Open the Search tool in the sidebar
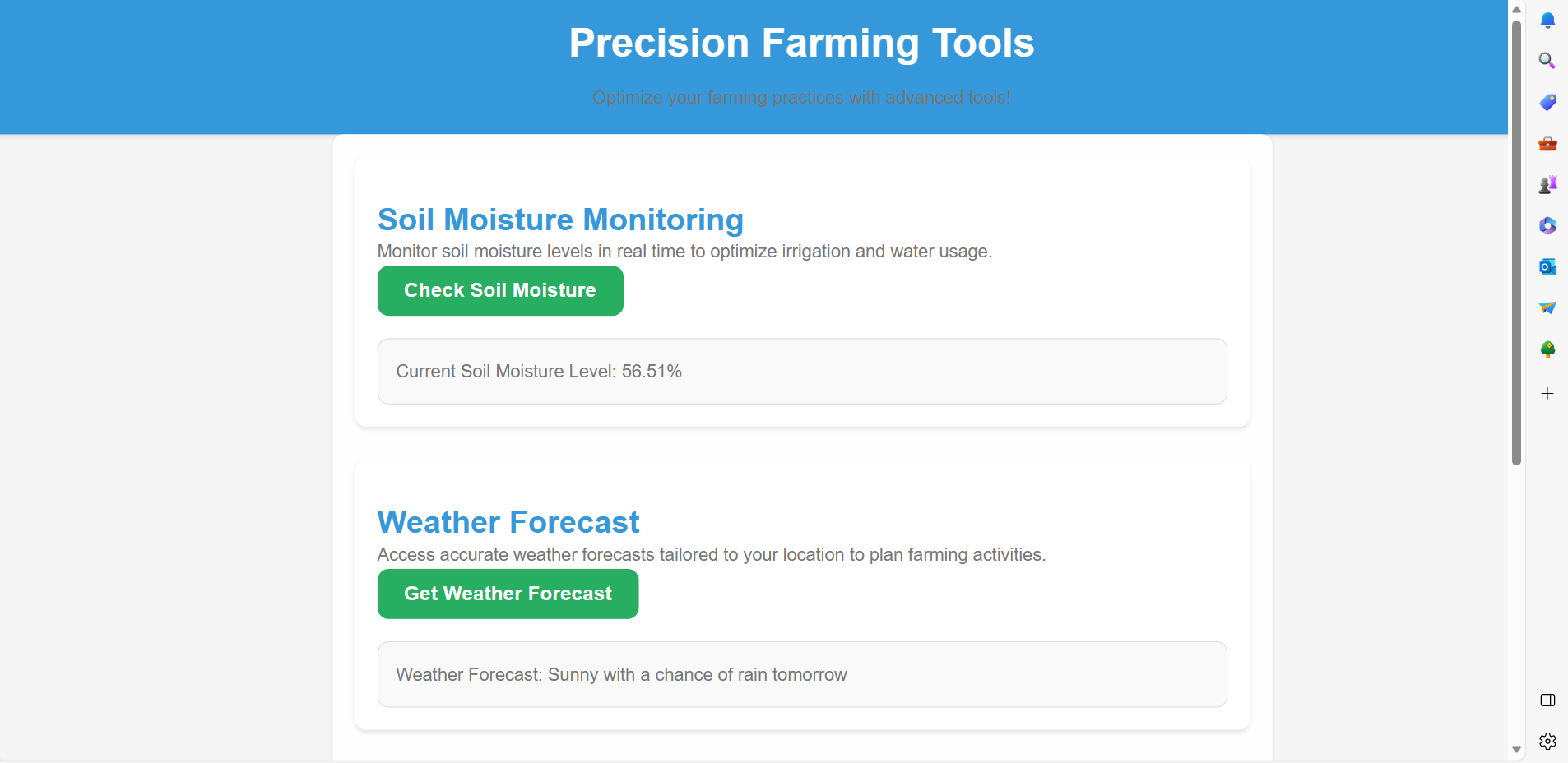Image resolution: width=1568 pixels, height=763 pixels. coord(1547,61)
